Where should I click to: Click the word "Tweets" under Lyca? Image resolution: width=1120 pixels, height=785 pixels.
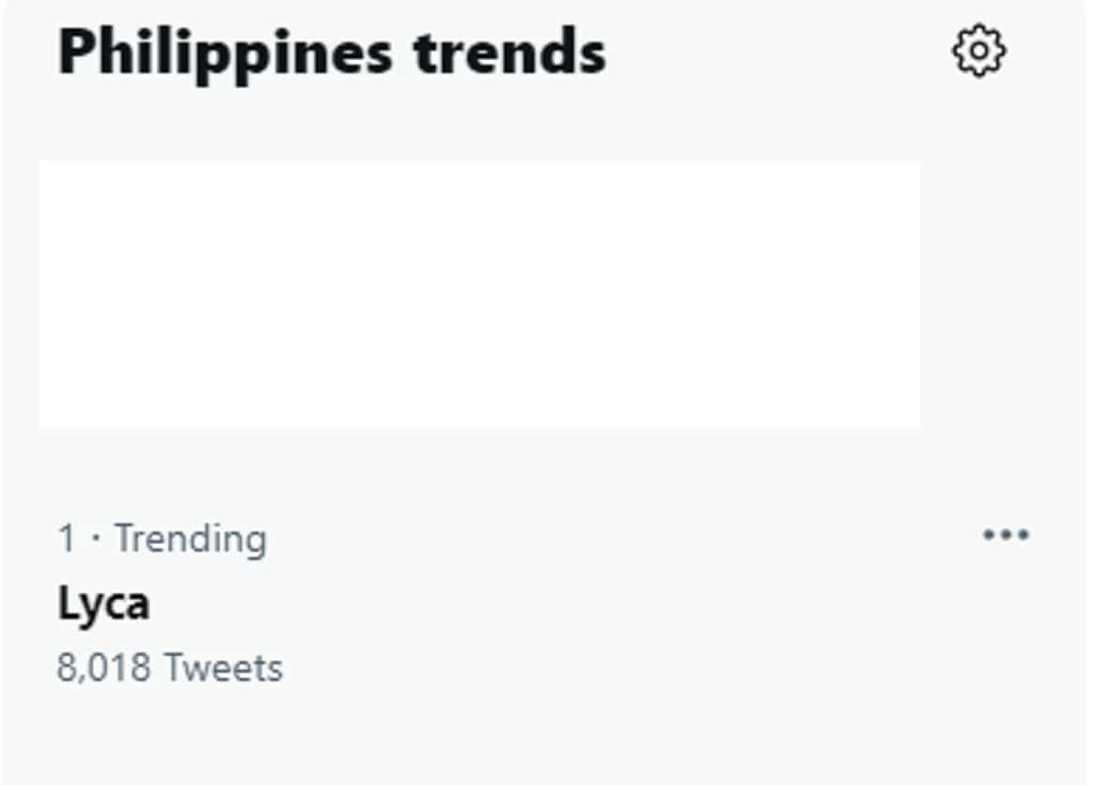point(223,667)
